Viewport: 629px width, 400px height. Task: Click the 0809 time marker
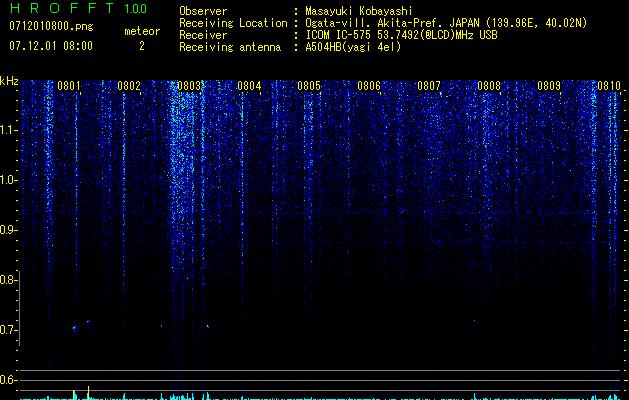[x=549, y=86]
